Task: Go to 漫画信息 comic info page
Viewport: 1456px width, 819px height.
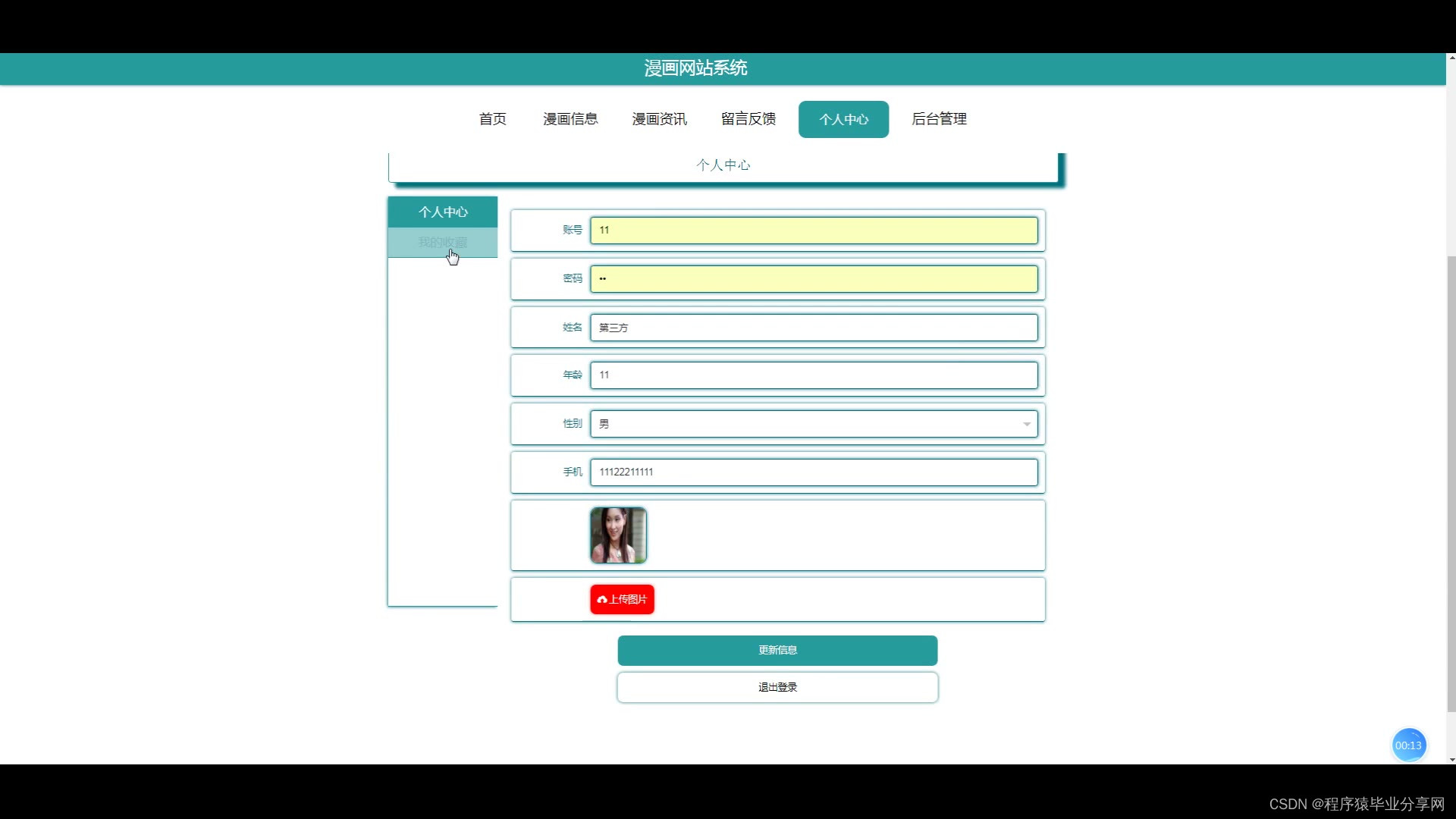Action: (x=570, y=119)
